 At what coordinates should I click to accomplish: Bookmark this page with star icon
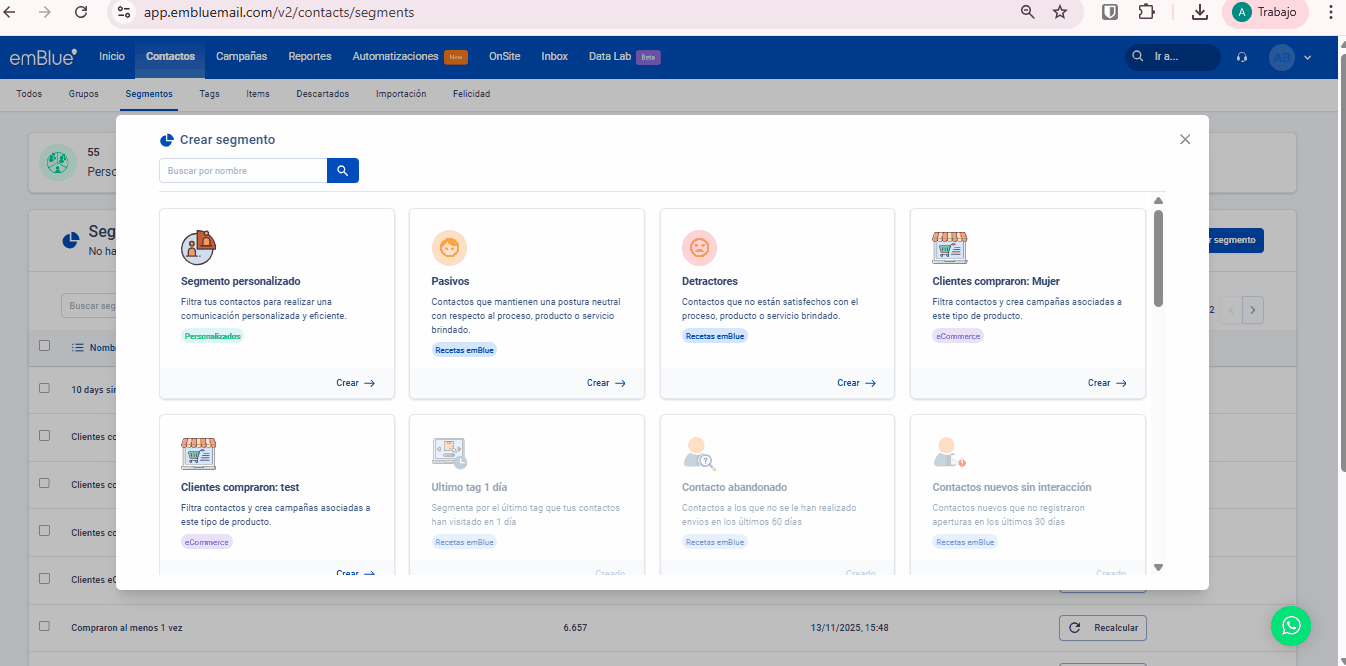[1060, 12]
